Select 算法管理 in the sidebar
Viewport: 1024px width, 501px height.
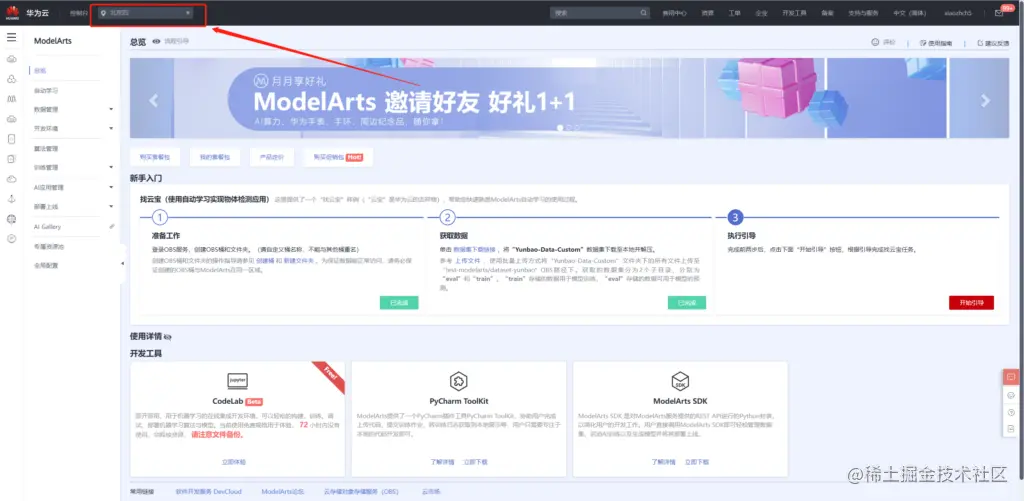coord(46,148)
